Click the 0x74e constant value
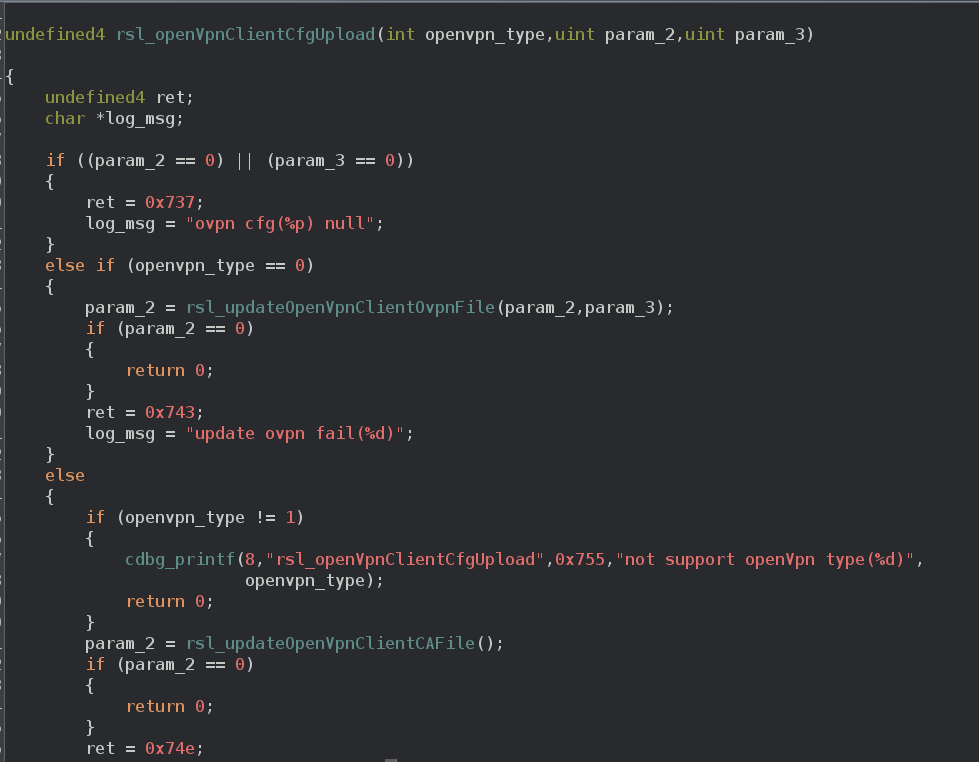The height and width of the screenshot is (762, 979). point(170,748)
